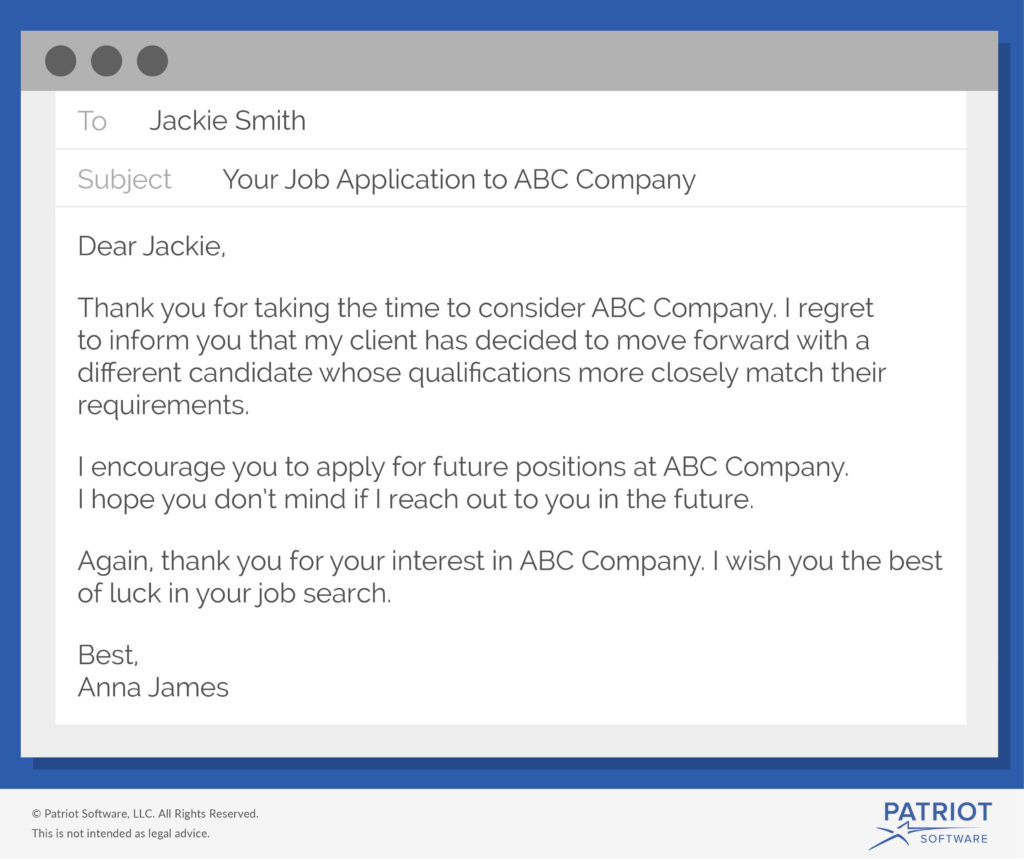Select the closing signature Anna James
The height and width of the screenshot is (860, 1024).
pyautogui.click(x=153, y=688)
